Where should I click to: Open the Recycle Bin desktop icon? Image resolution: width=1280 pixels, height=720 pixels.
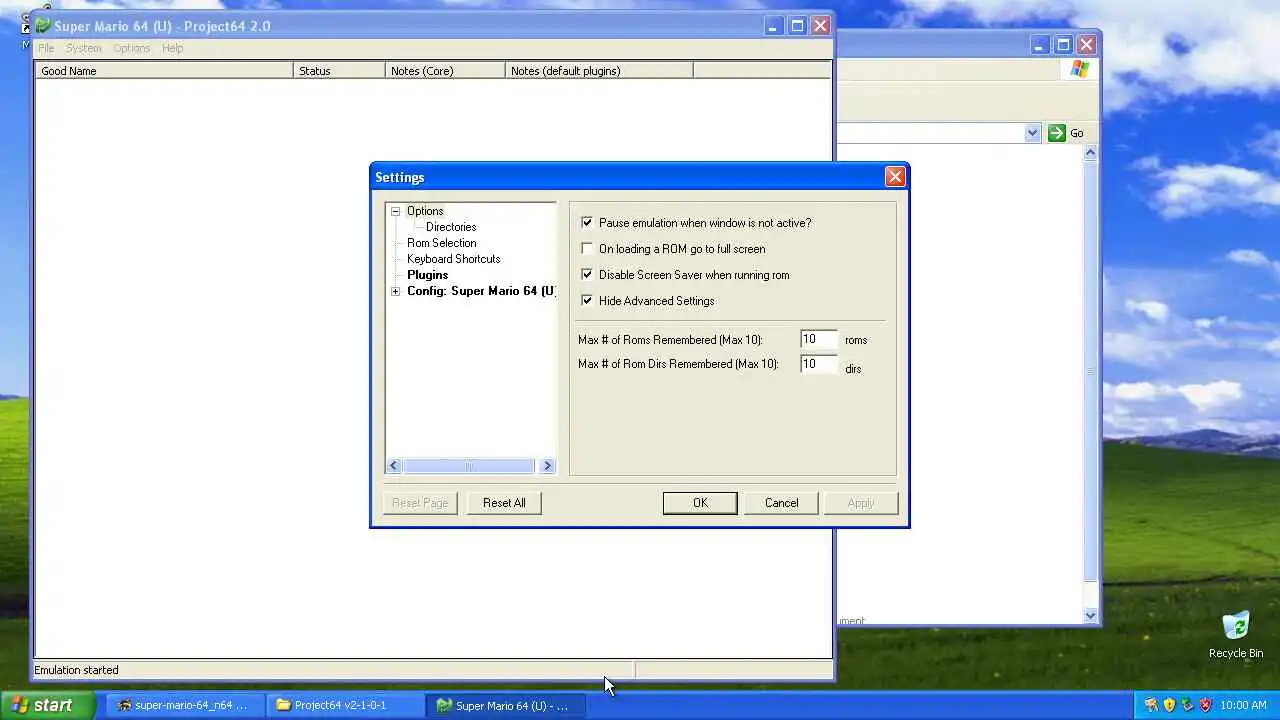click(1236, 635)
